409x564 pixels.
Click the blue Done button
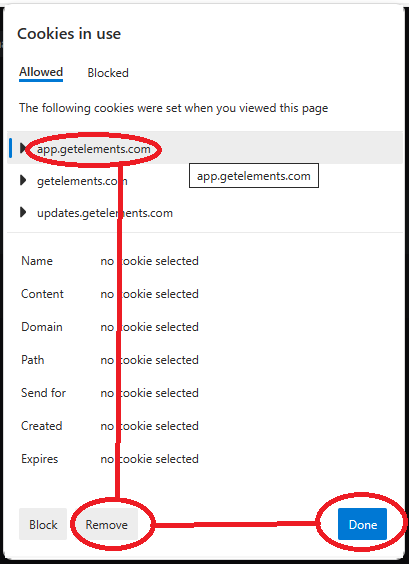pos(362,524)
